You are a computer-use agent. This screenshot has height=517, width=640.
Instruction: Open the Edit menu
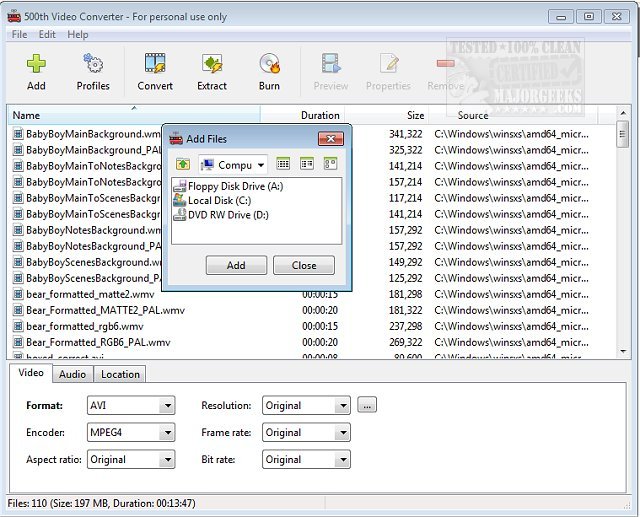(x=47, y=35)
